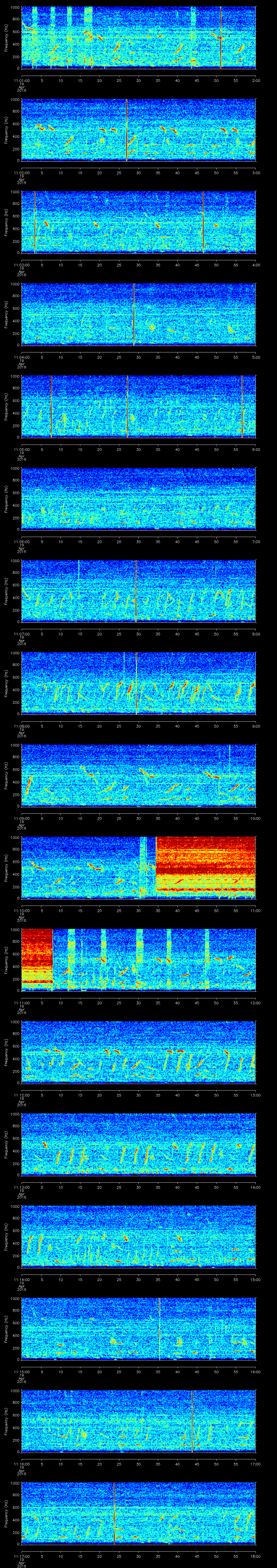Click the '11:12:00' start time label

tap(22, 1095)
